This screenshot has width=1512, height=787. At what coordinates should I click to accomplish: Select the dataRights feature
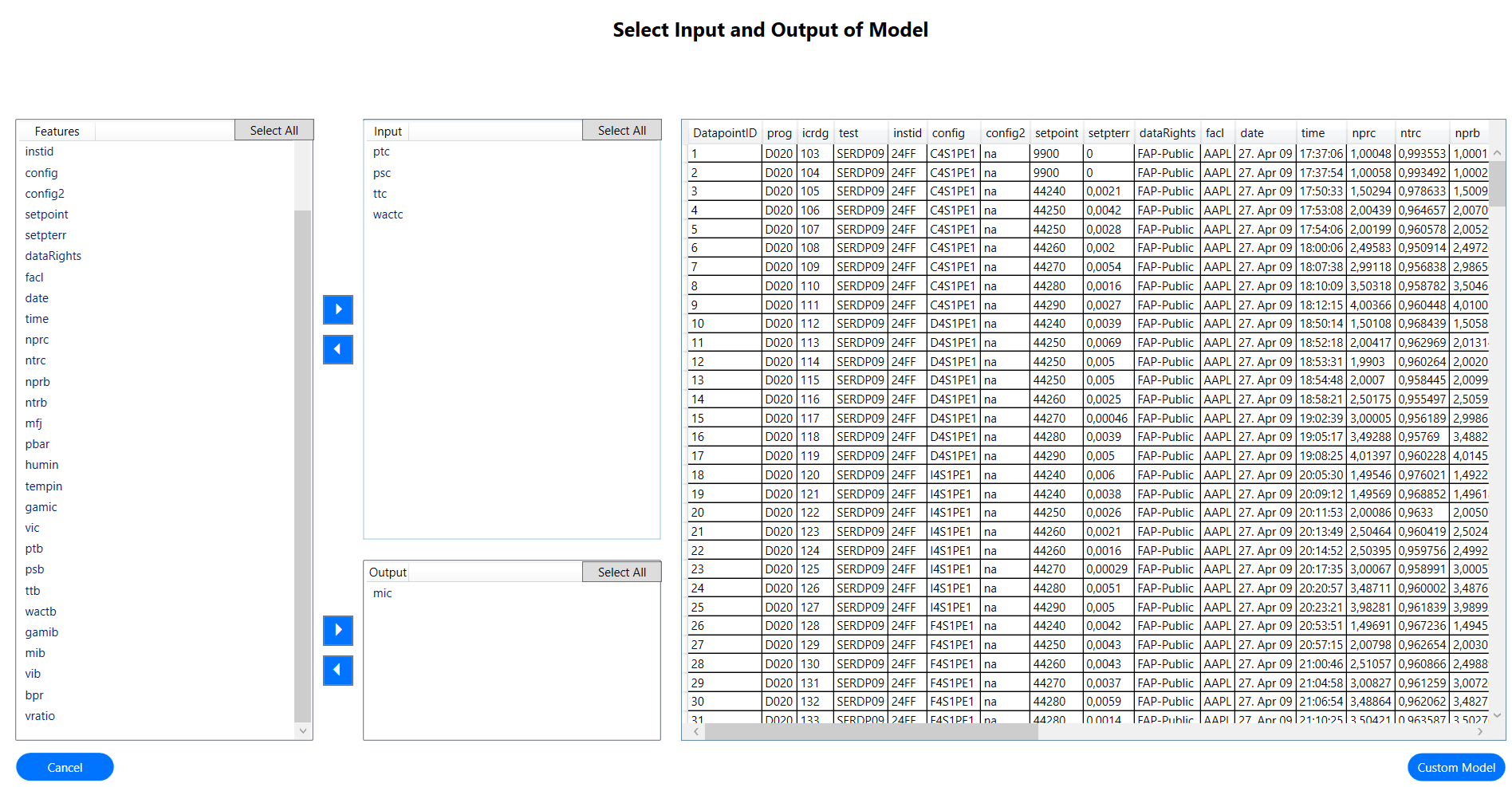[53, 255]
